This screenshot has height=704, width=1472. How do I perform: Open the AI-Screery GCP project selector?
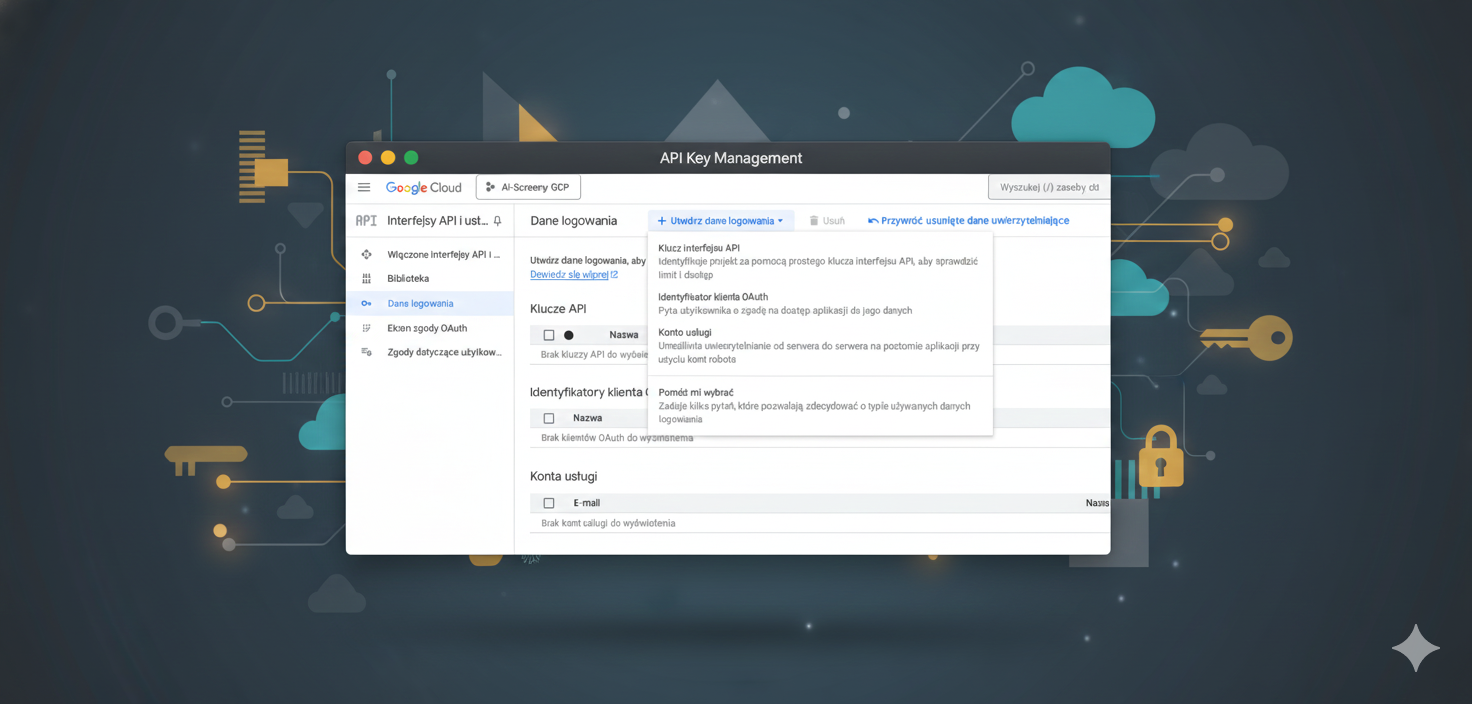(528, 187)
